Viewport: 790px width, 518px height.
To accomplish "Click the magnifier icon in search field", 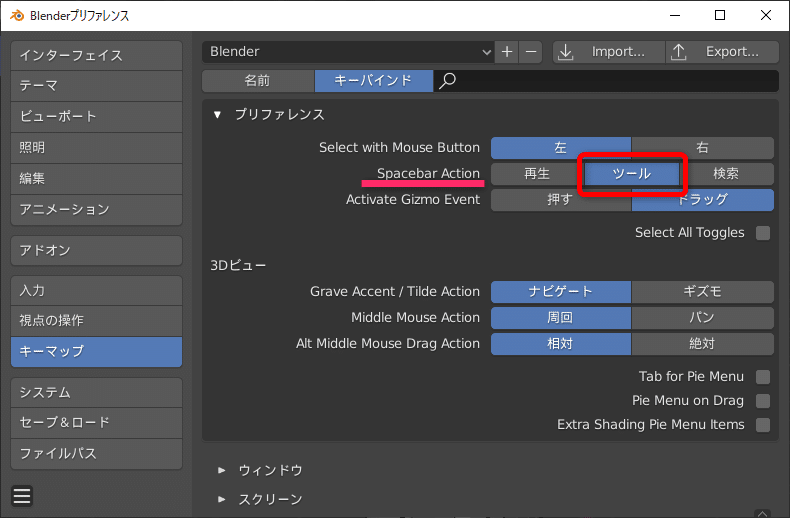I will (x=447, y=81).
